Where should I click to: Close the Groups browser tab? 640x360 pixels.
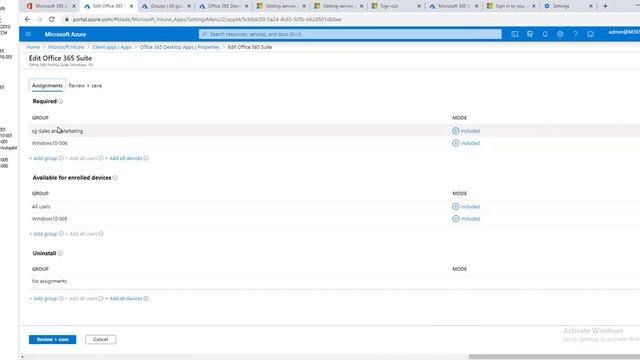189,6
